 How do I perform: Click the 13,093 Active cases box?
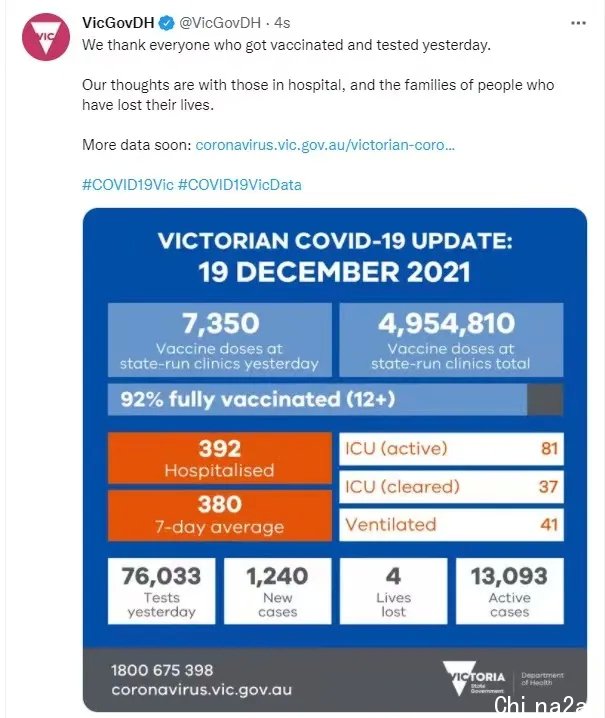[510, 591]
